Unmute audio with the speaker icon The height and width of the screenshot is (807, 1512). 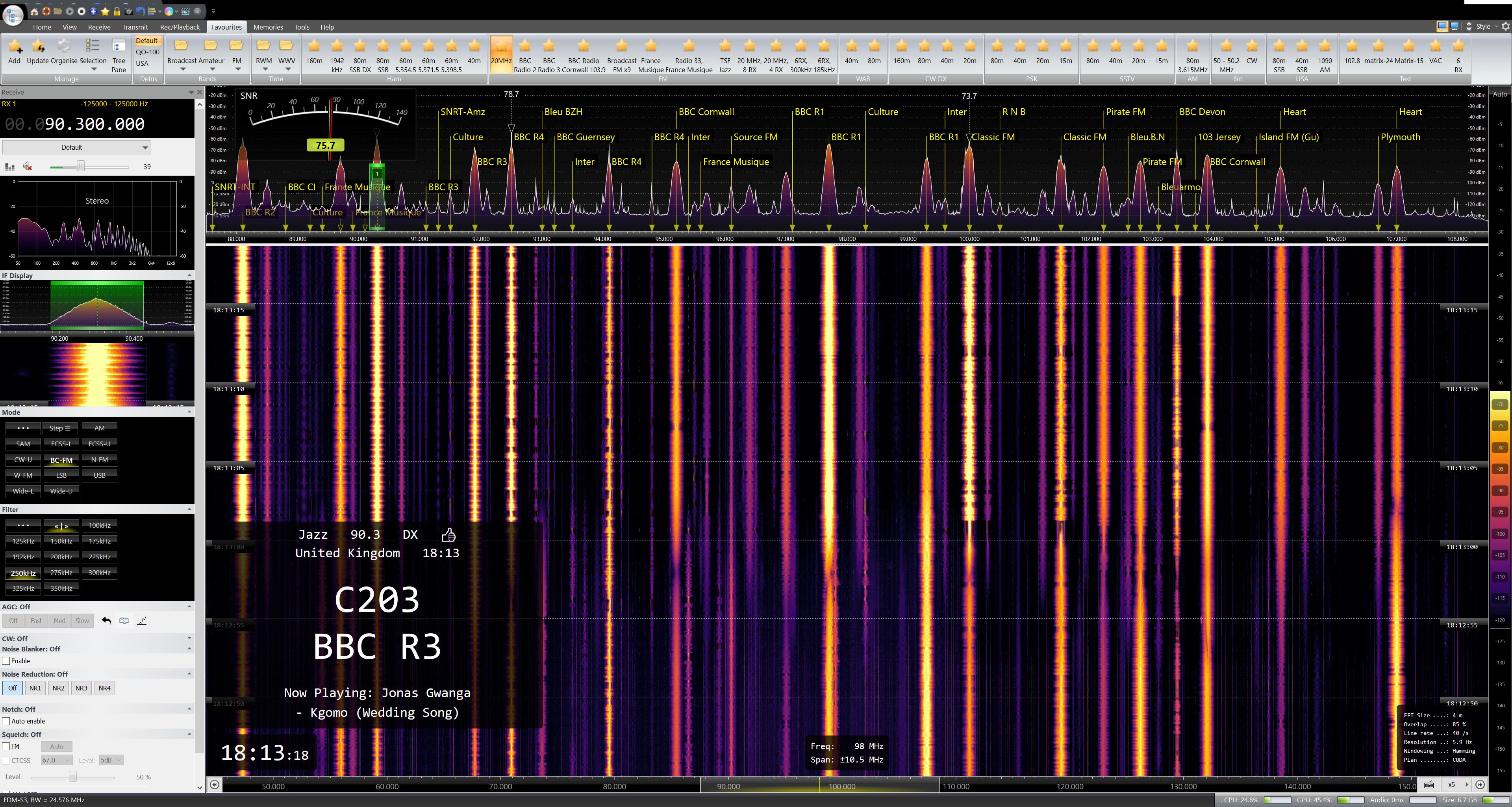tap(27, 167)
